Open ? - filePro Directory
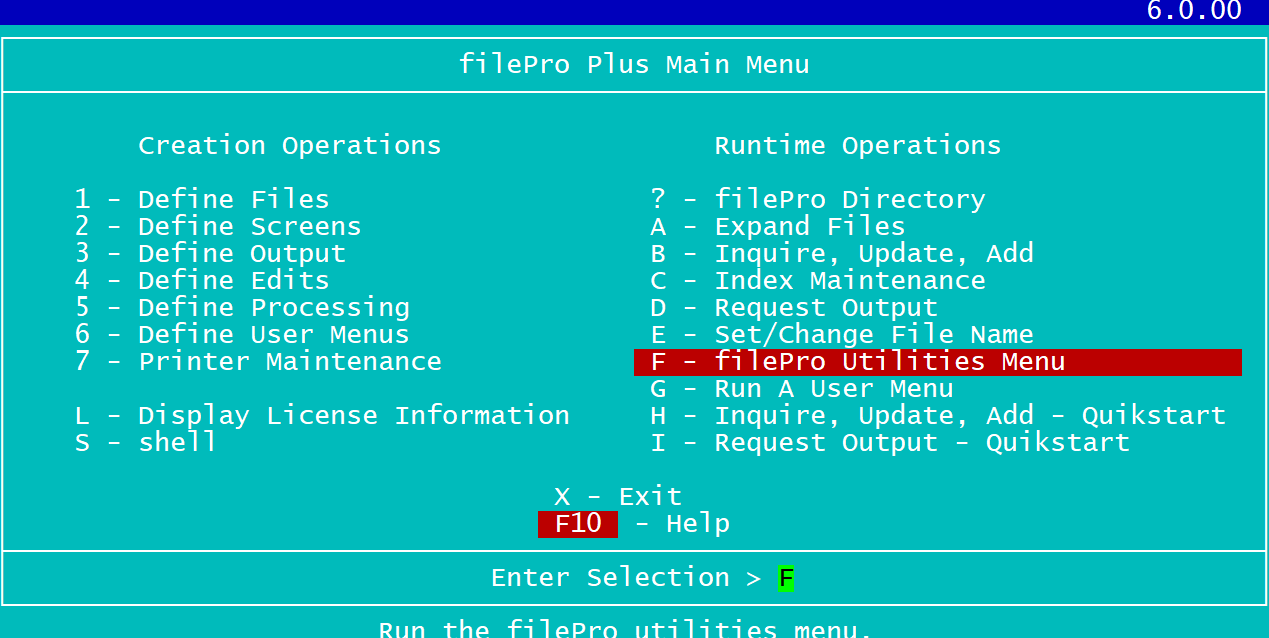Image resolution: width=1269 pixels, height=638 pixels. [x=818, y=199]
